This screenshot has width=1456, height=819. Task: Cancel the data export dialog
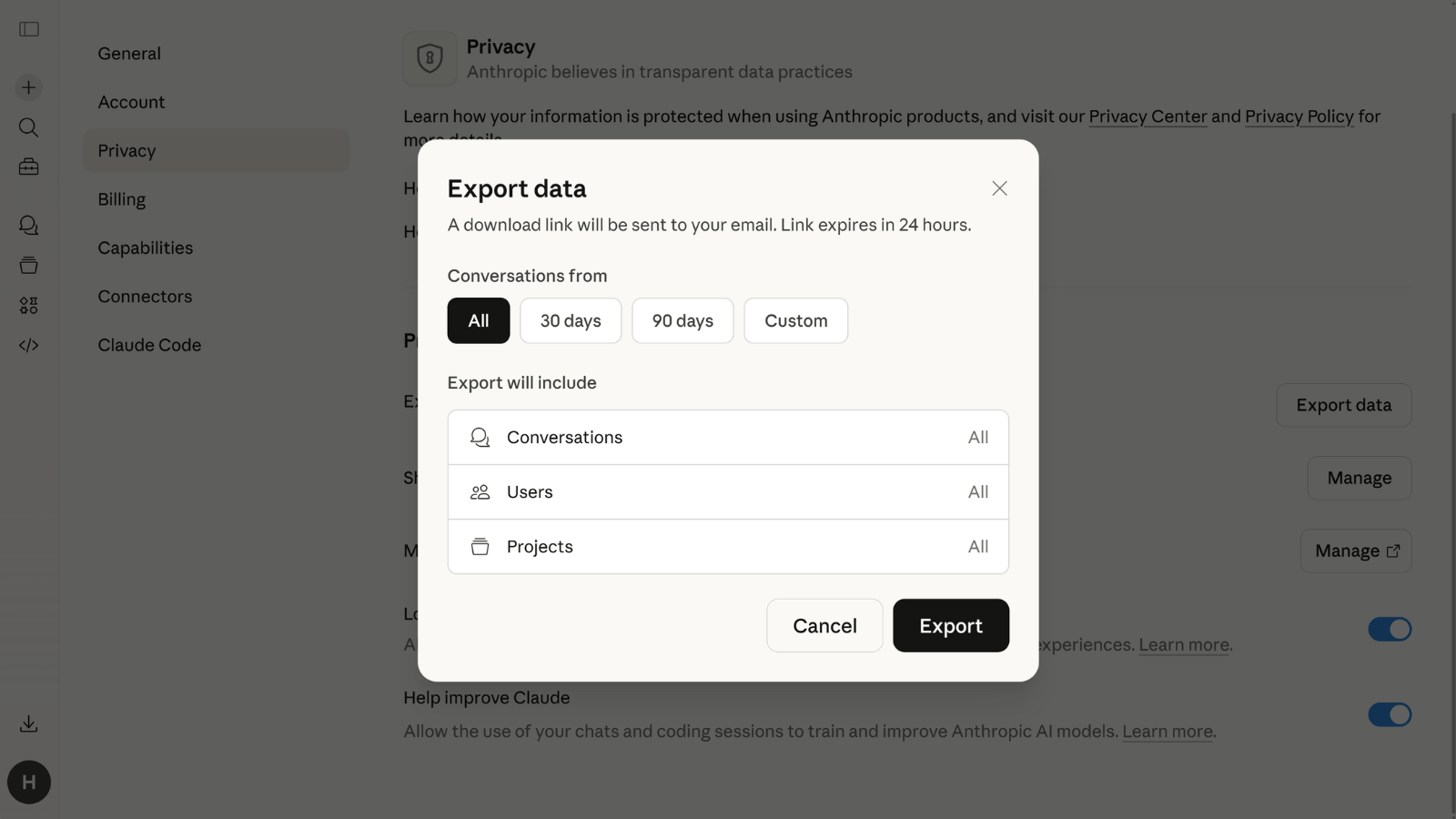824,625
